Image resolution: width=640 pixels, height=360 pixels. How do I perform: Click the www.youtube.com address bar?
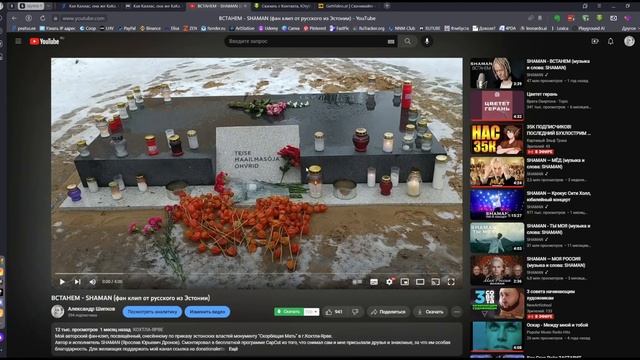pyautogui.click(x=83, y=18)
